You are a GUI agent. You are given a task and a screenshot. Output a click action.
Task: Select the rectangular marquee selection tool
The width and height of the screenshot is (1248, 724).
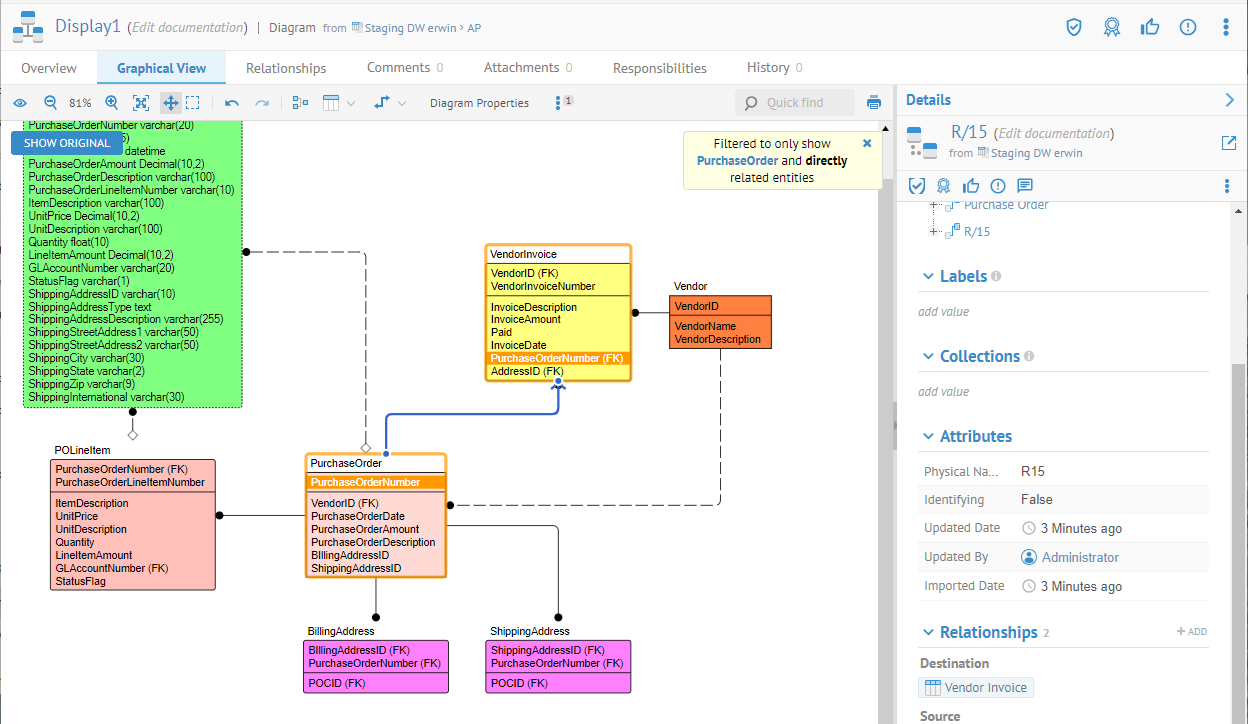tap(193, 103)
